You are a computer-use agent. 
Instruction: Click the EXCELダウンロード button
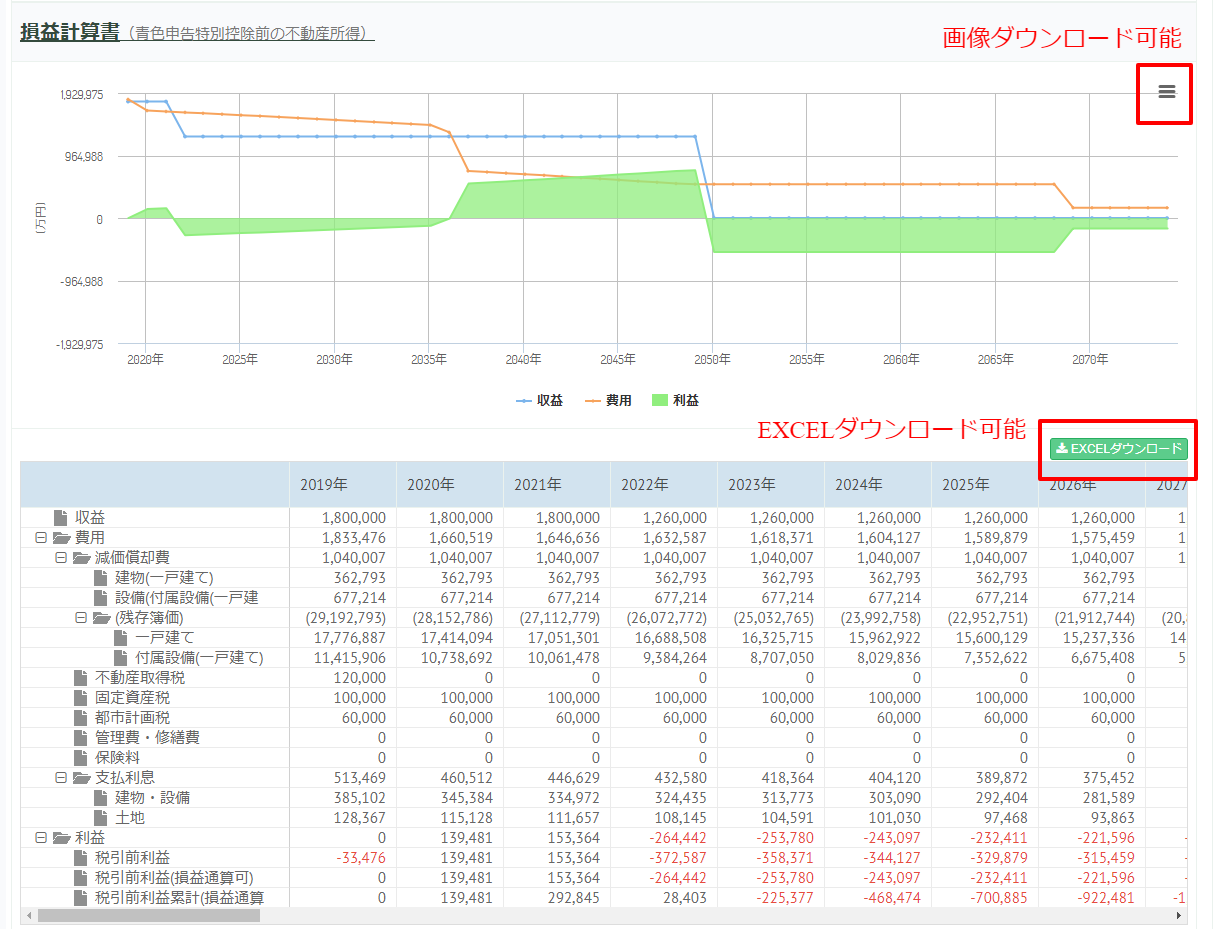tap(1119, 449)
